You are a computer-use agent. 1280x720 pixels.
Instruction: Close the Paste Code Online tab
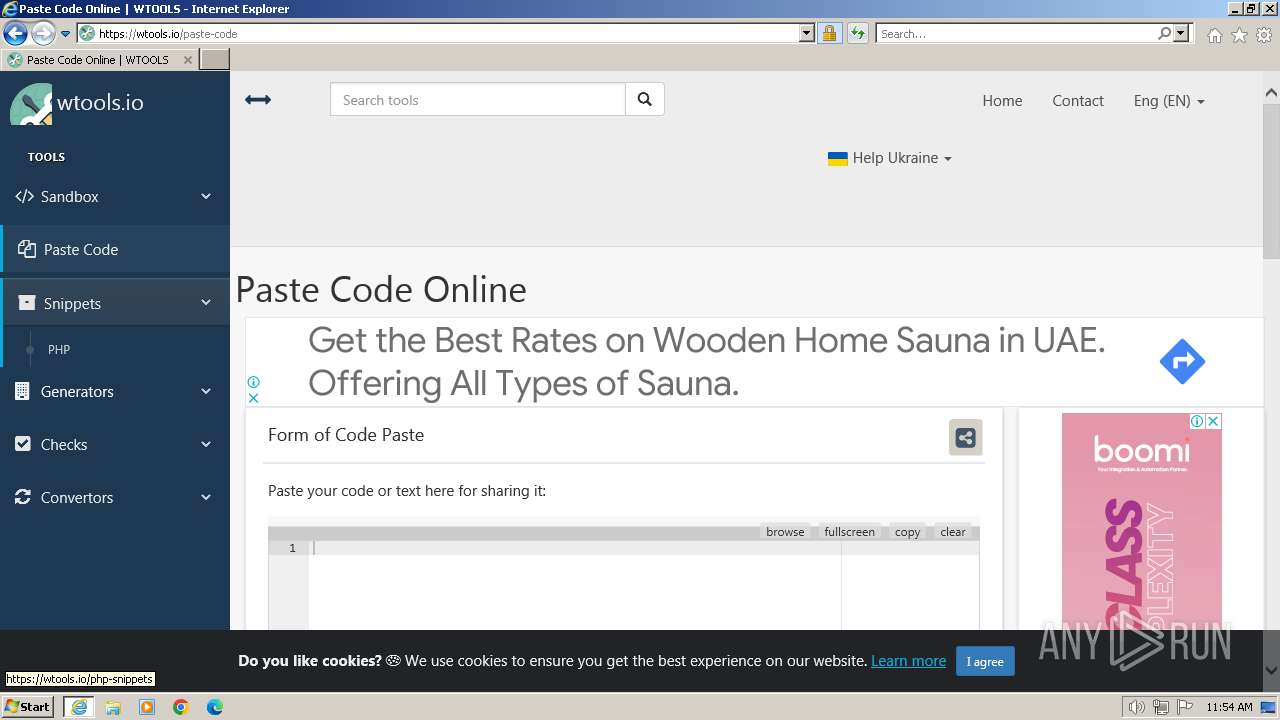coord(188,60)
